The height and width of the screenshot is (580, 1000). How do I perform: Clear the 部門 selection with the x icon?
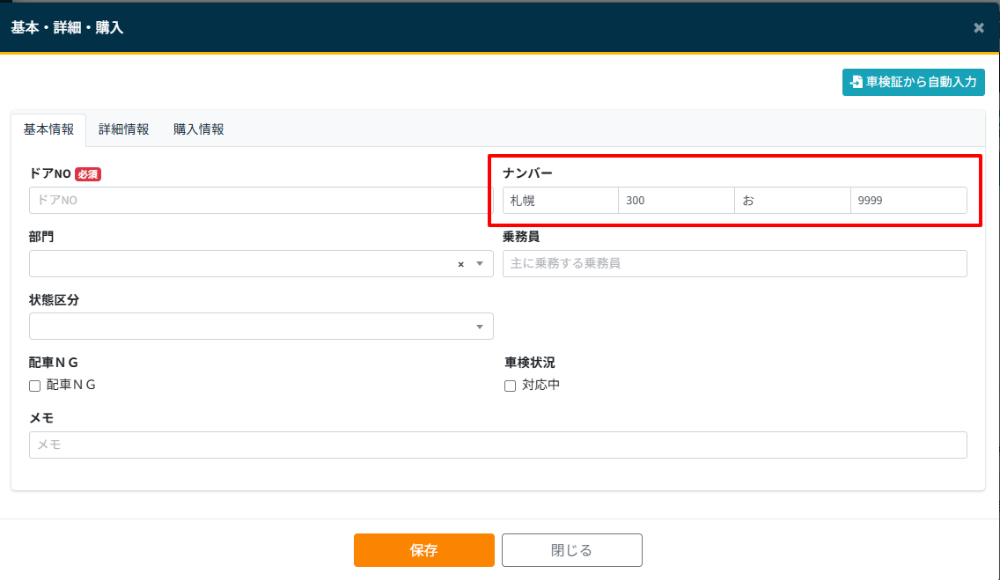pos(460,264)
